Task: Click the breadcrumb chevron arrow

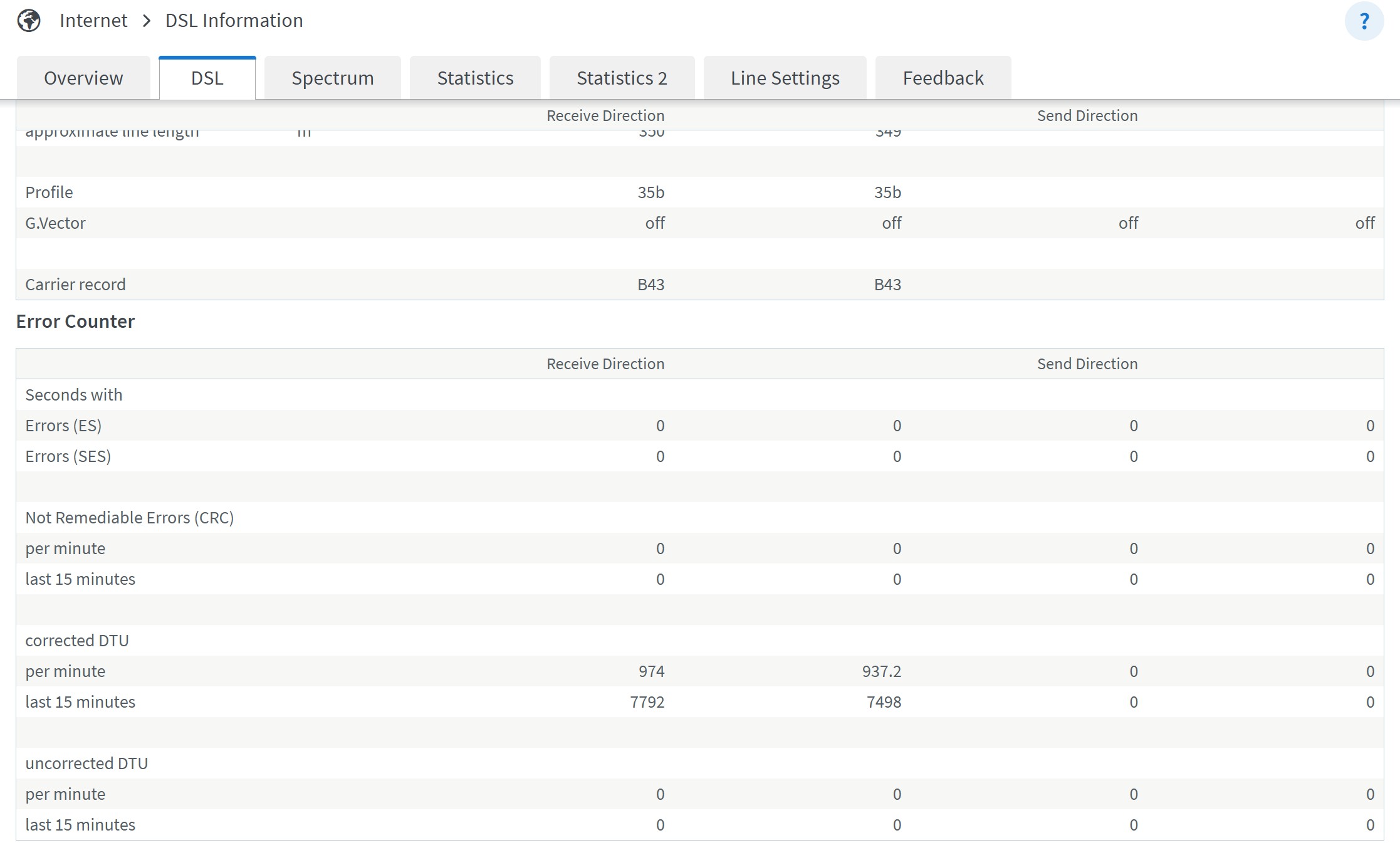Action: pyautogui.click(x=147, y=21)
